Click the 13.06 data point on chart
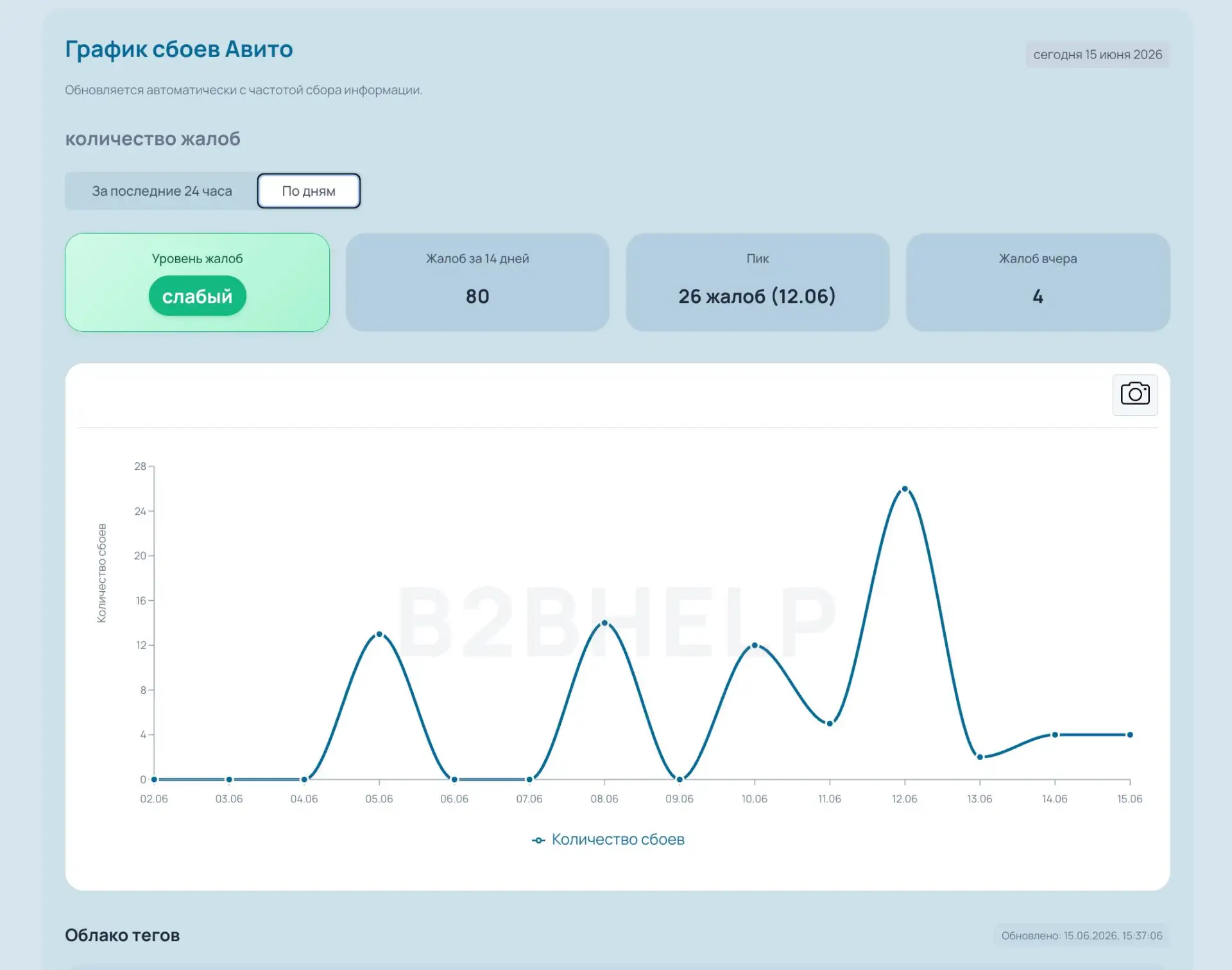 click(980, 757)
